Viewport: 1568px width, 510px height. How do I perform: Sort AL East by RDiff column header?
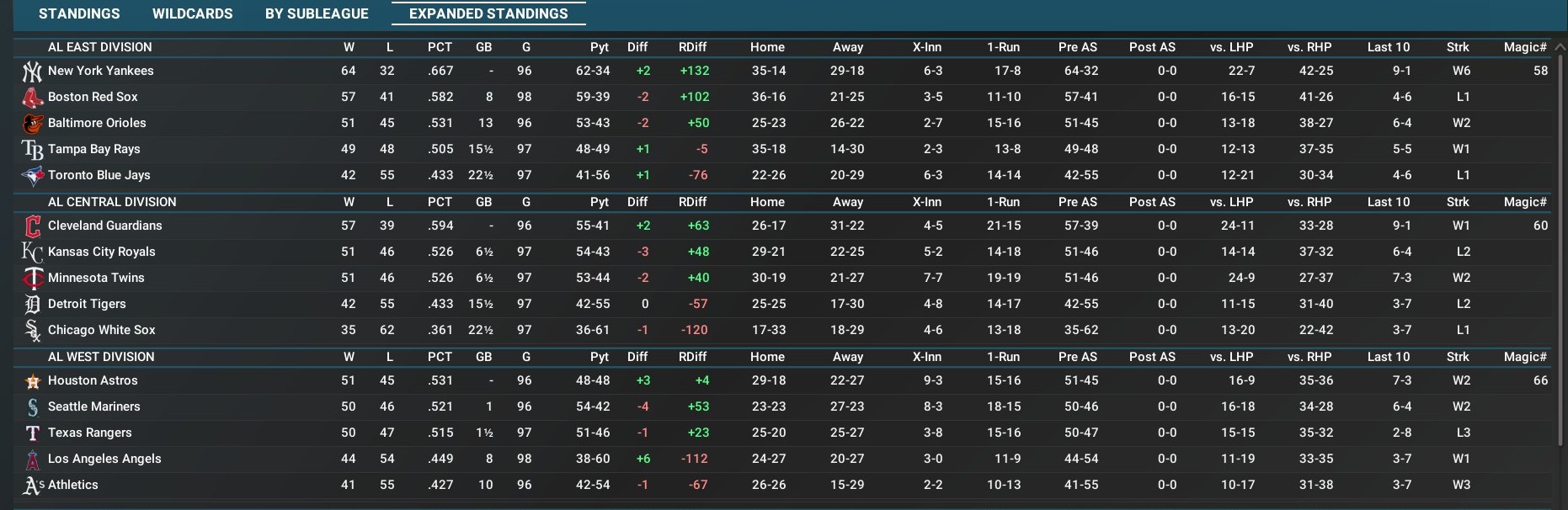click(692, 47)
